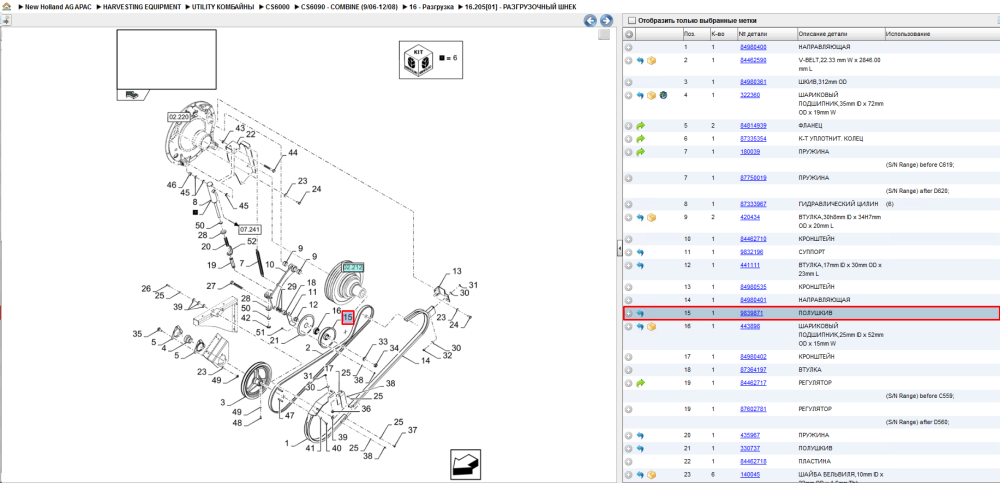Select callout 46 in the diagram
1000x483 pixels.
pos(172,185)
